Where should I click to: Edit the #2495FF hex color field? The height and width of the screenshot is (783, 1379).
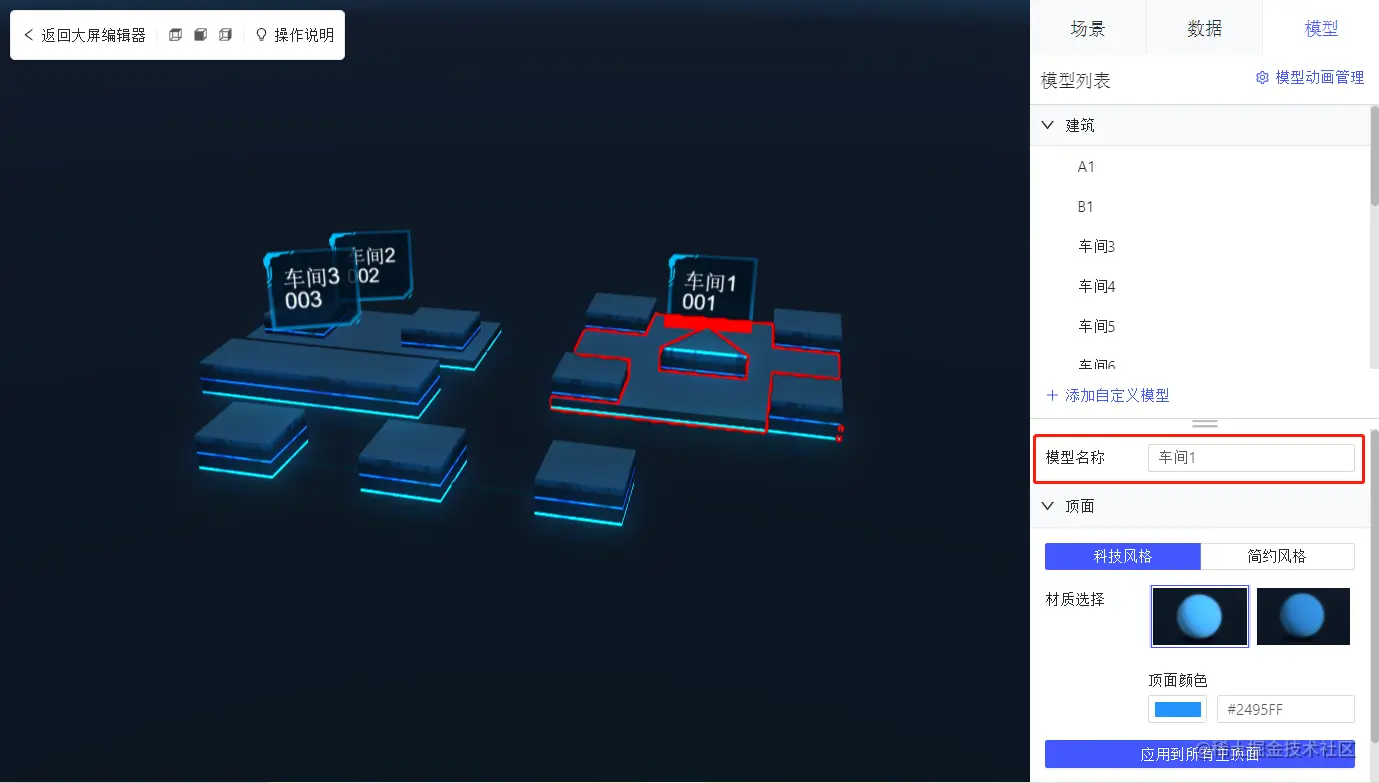tap(1285, 710)
